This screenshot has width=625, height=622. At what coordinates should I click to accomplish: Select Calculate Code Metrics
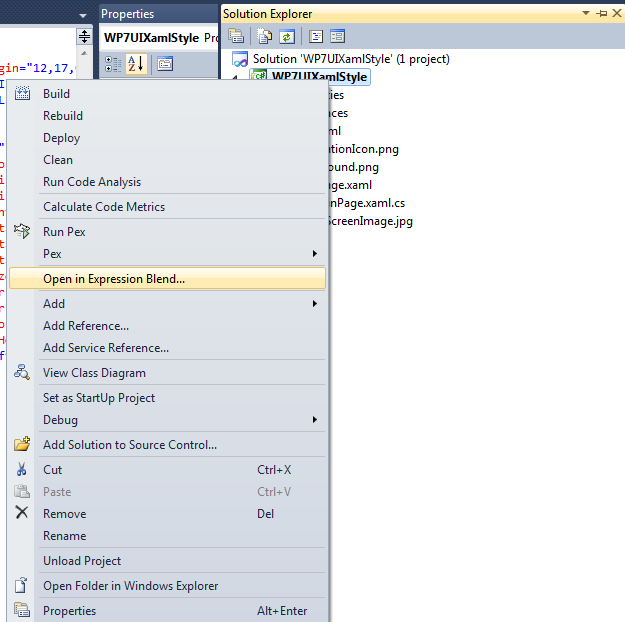[167, 207]
